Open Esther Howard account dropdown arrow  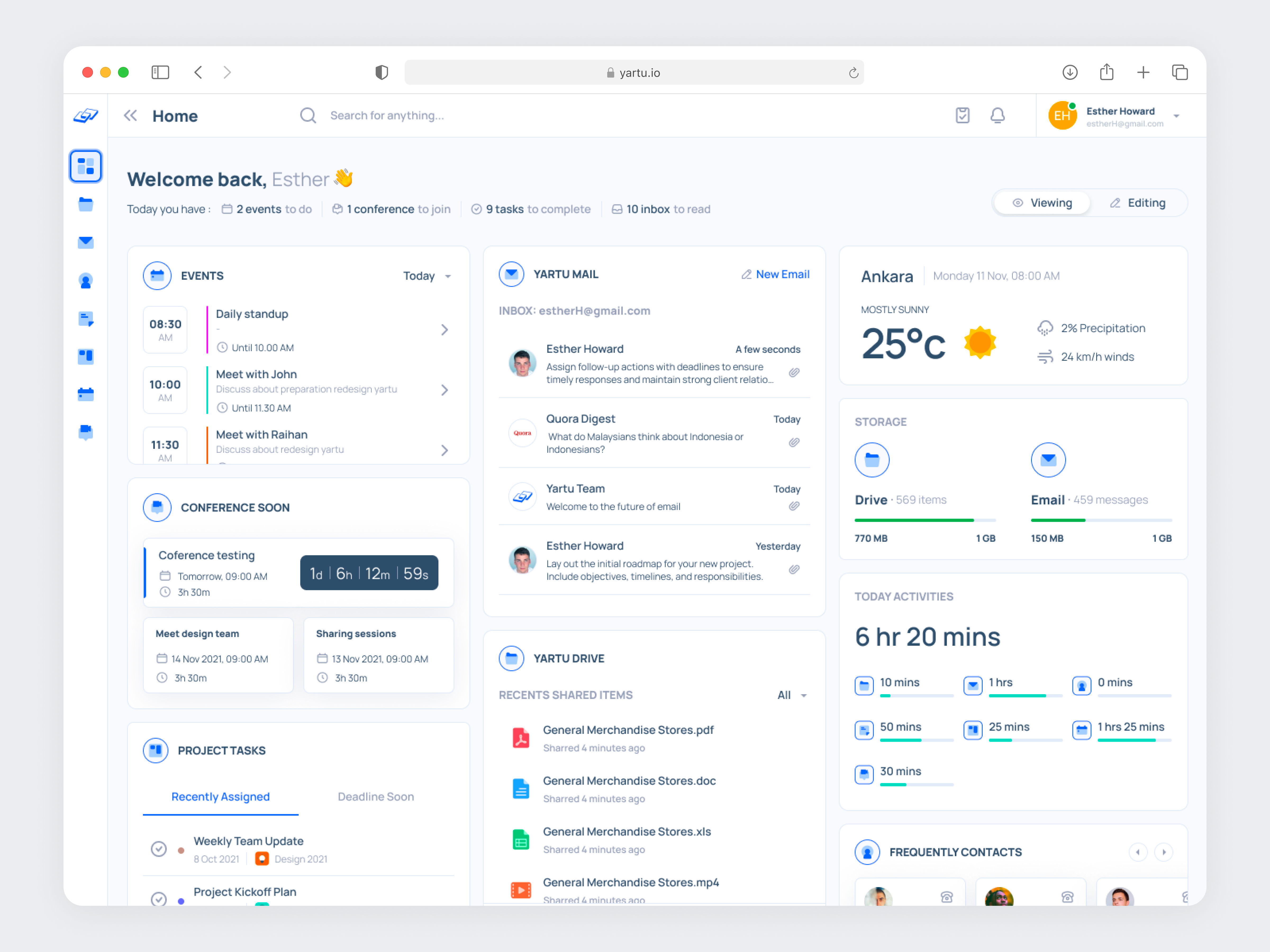tap(1176, 116)
